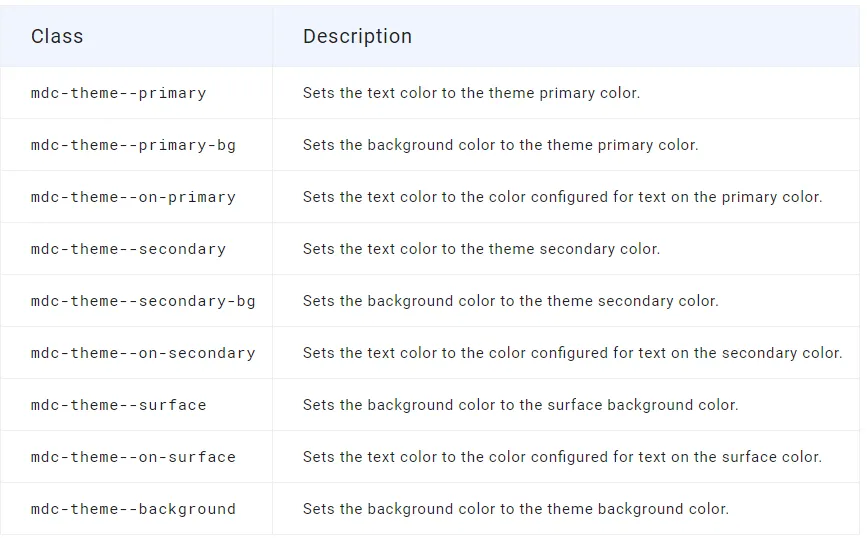Click the mdc-theme--on-secondary class cell

[143, 353]
